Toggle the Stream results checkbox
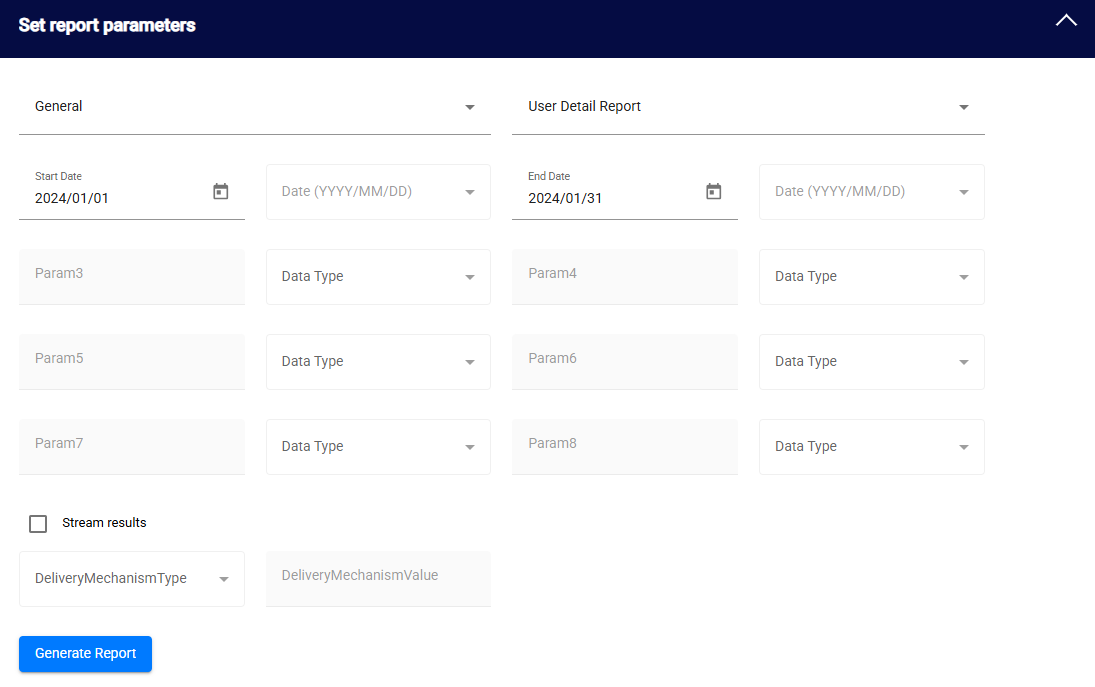 click(38, 524)
